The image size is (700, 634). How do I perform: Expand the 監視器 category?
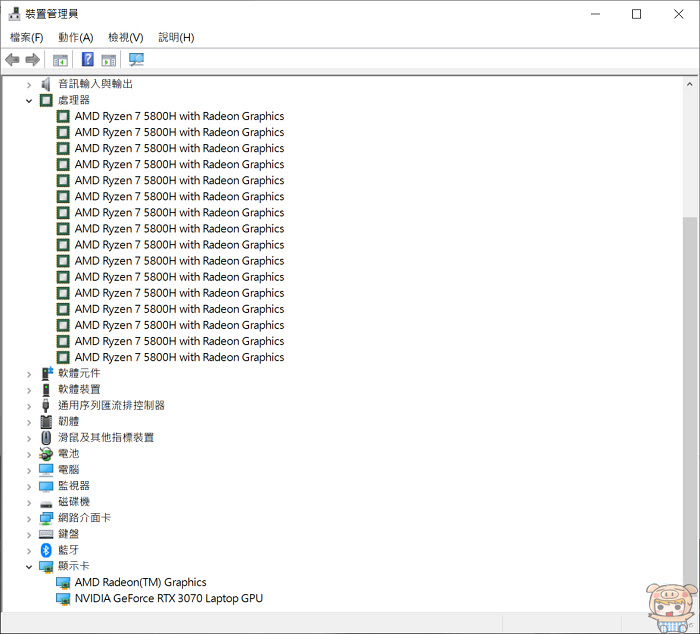point(29,486)
